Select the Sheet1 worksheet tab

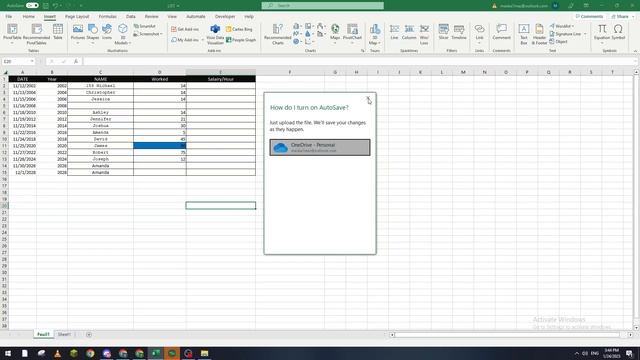point(64,334)
